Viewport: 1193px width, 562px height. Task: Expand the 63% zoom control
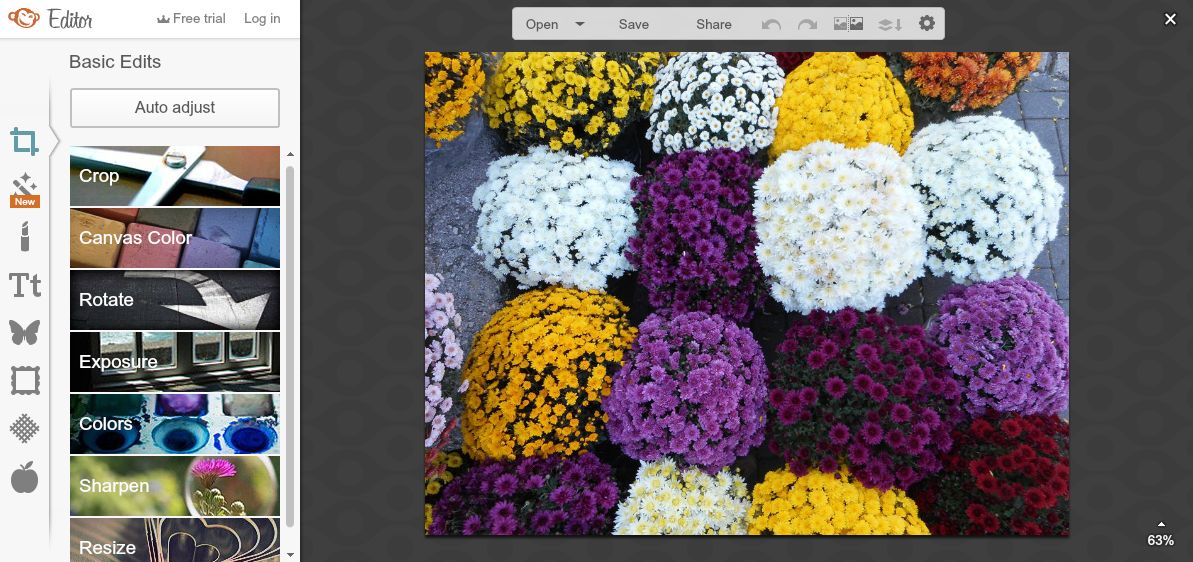click(1160, 535)
